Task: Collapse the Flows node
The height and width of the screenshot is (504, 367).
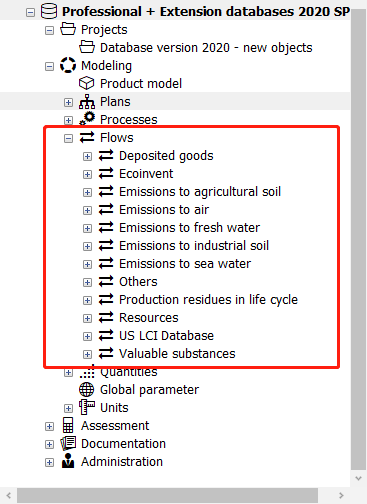Action: [68, 138]
